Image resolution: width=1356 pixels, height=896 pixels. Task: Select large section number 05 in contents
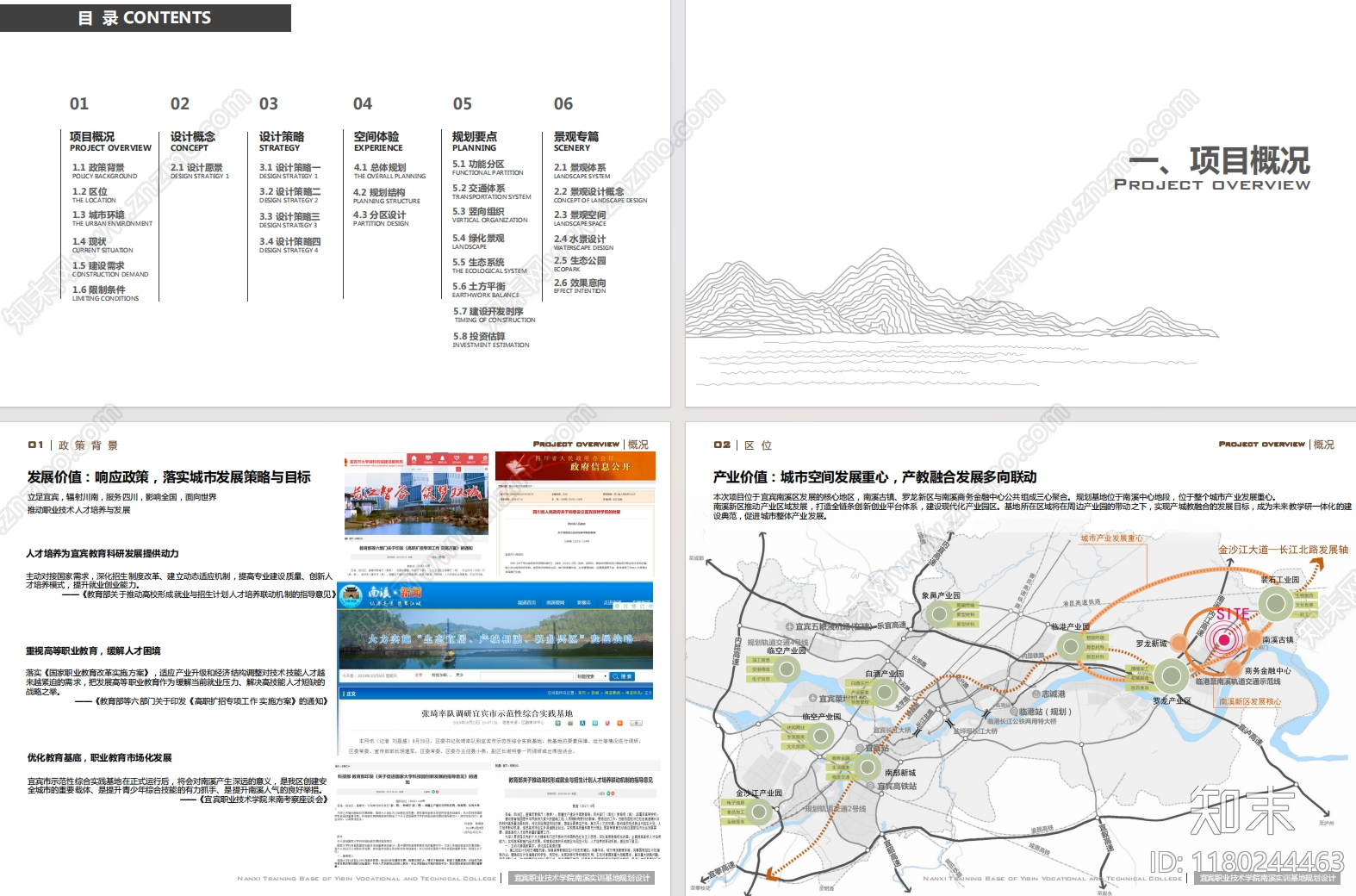(x=463, y=104)
